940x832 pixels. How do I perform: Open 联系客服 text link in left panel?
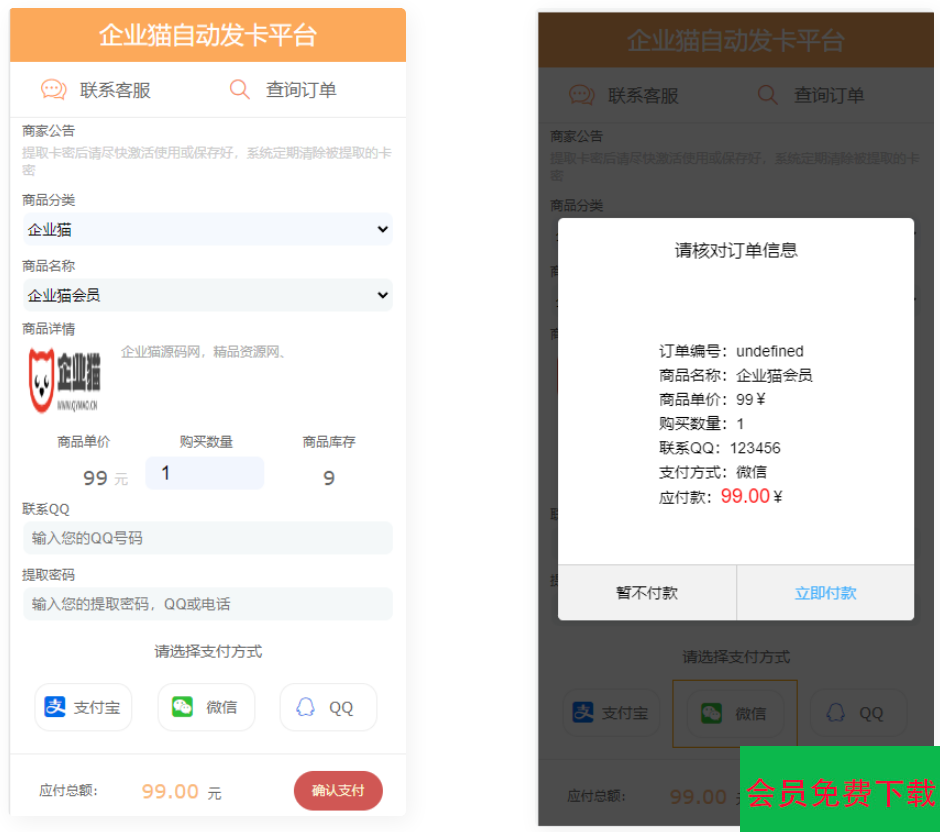pyautogui.click(x=115, y=90)
